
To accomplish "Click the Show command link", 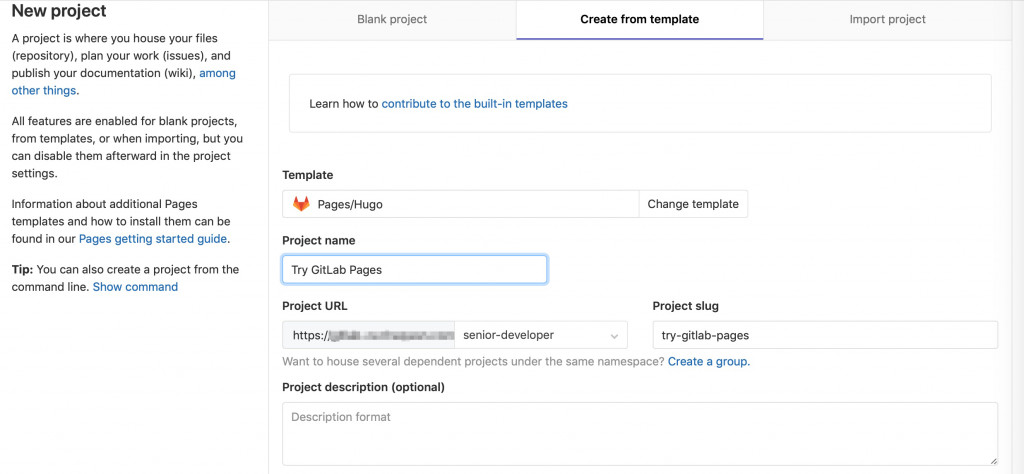I will [135, 287].
